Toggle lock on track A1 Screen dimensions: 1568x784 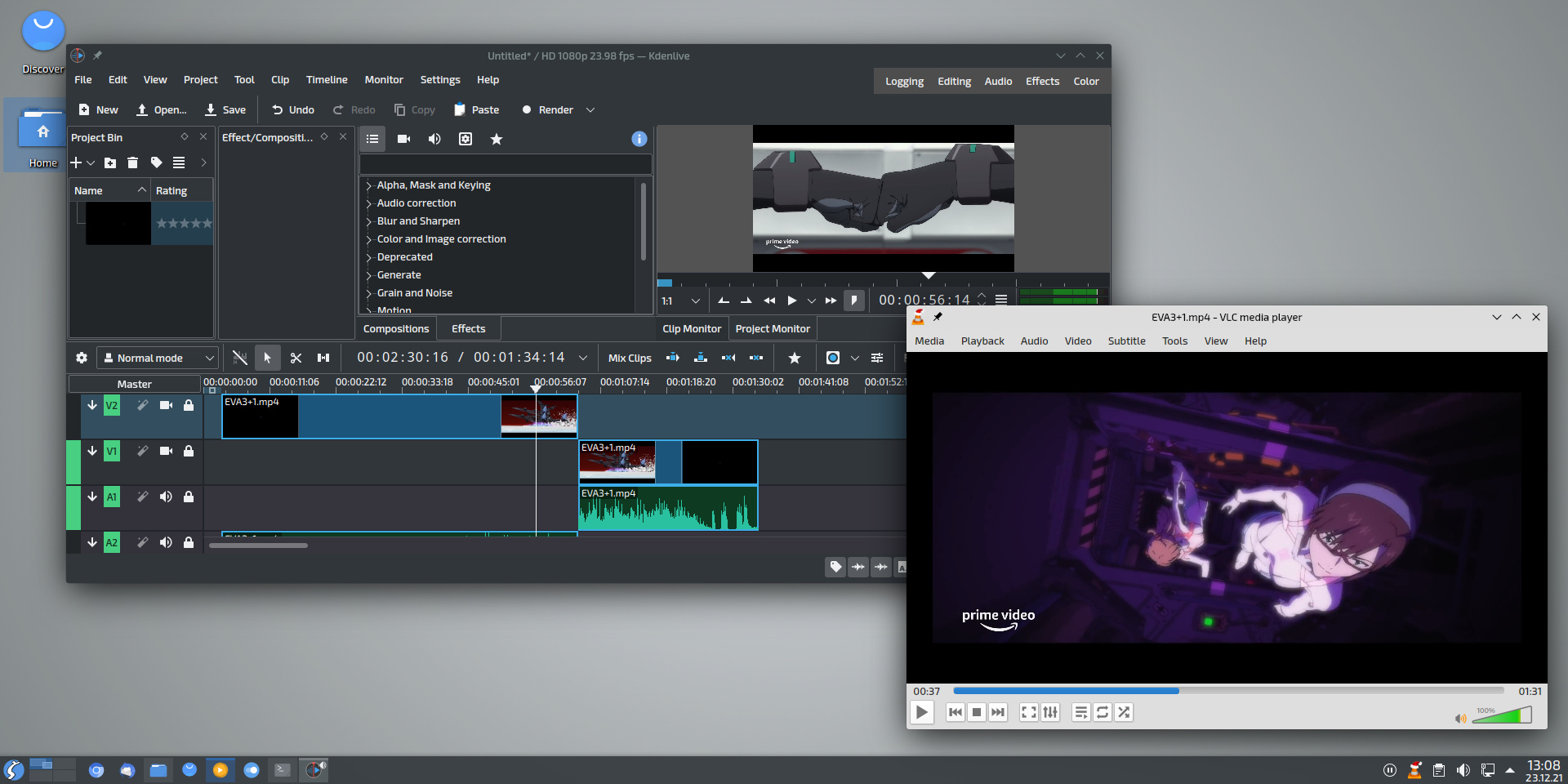[189, 497]
